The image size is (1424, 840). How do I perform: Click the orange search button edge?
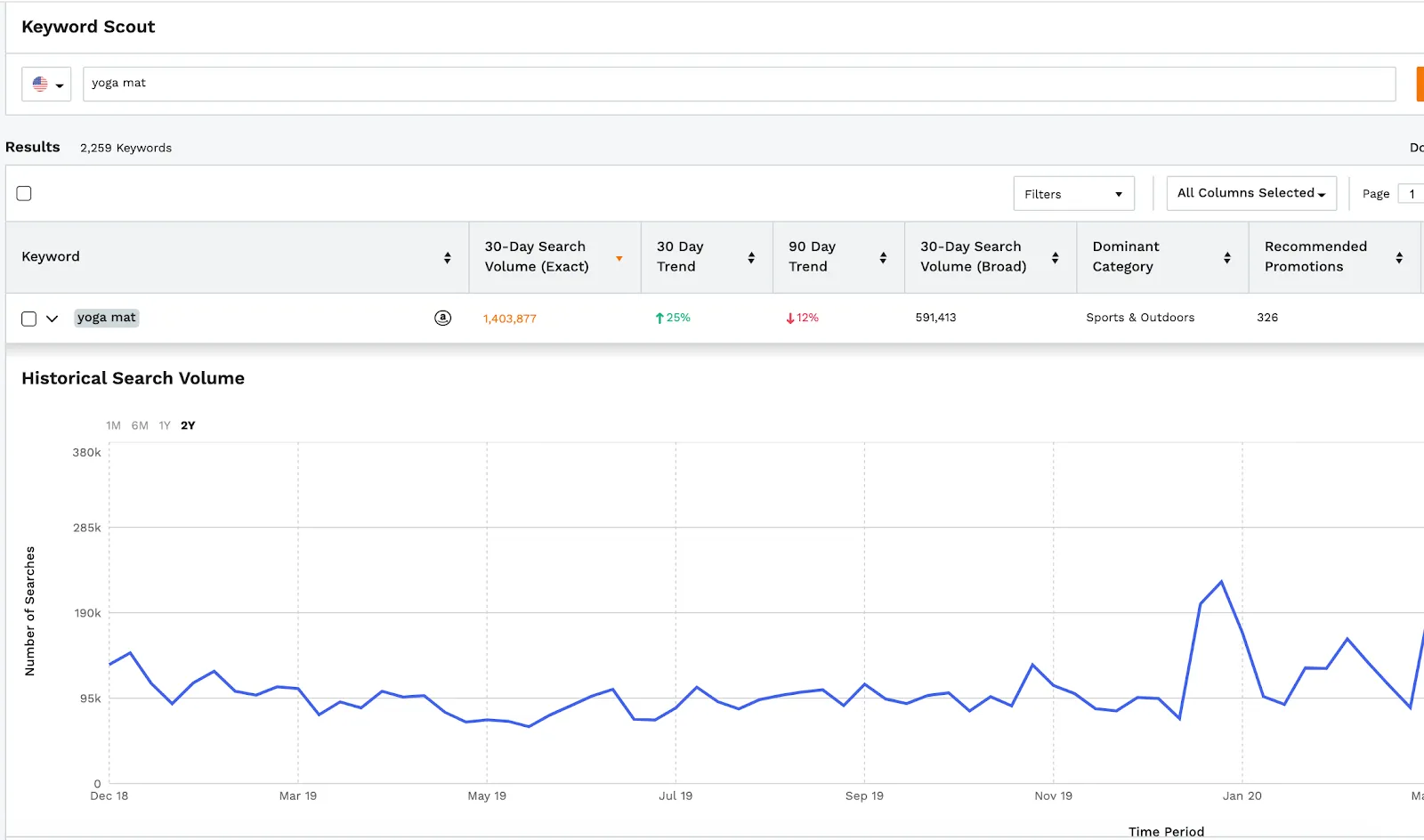1420,84
